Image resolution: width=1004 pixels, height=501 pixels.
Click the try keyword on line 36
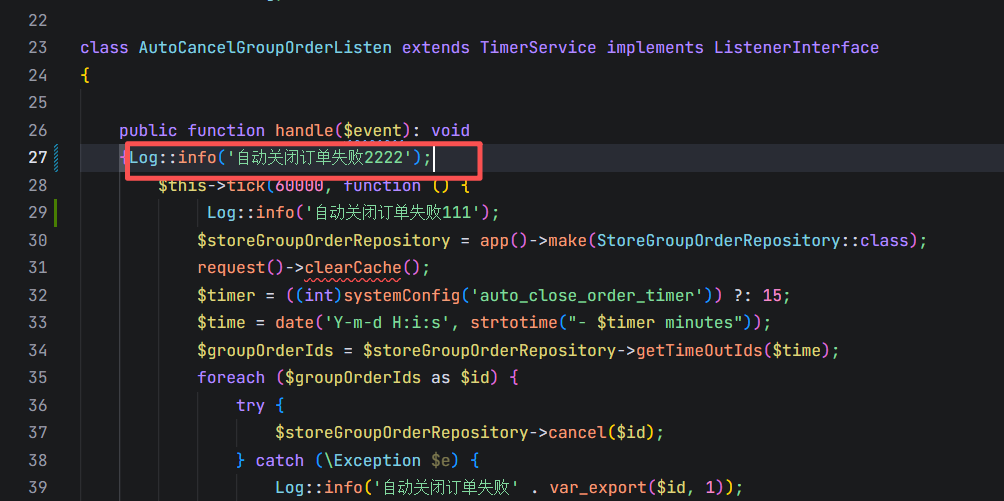coord(250,406)
